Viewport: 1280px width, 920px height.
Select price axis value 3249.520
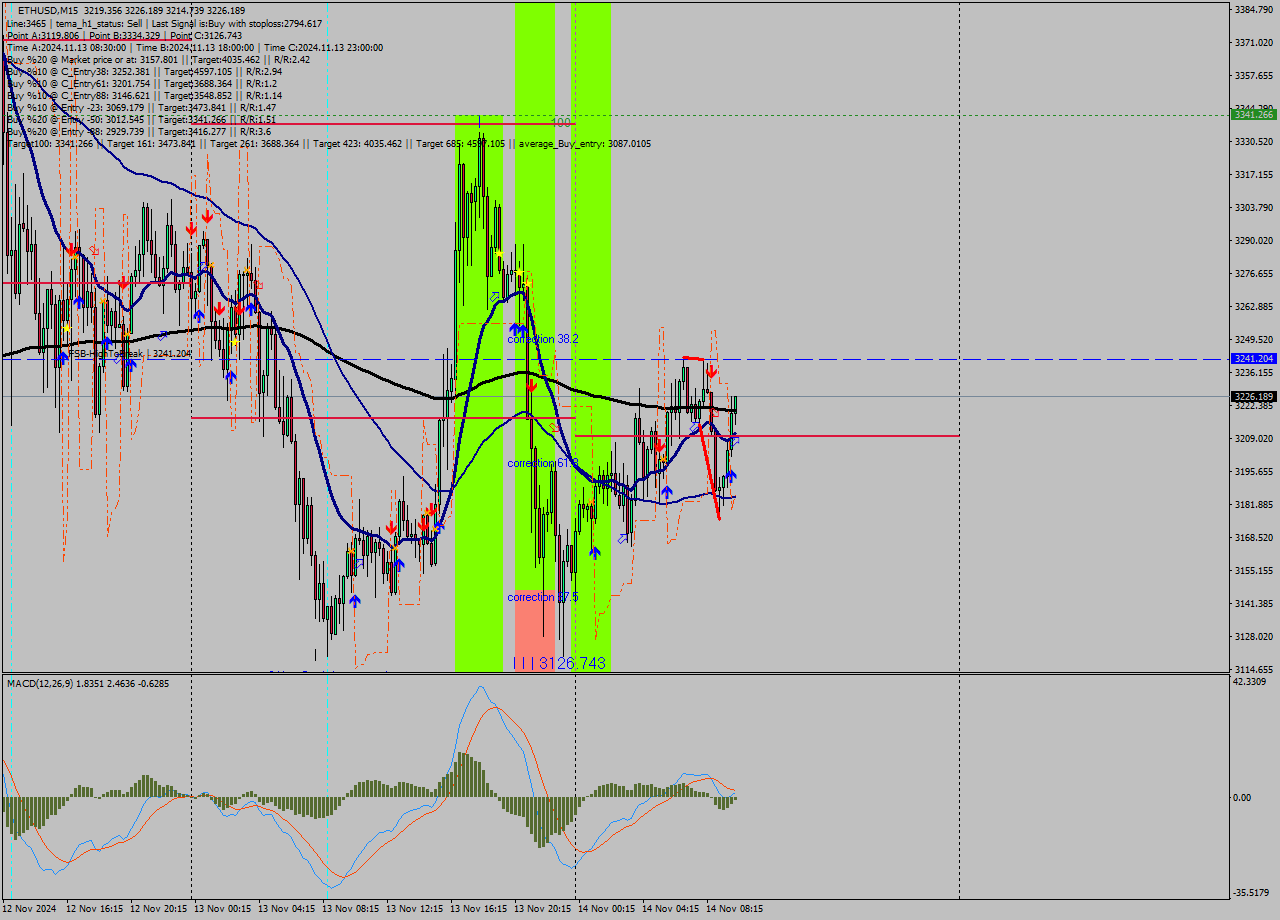1253,339
